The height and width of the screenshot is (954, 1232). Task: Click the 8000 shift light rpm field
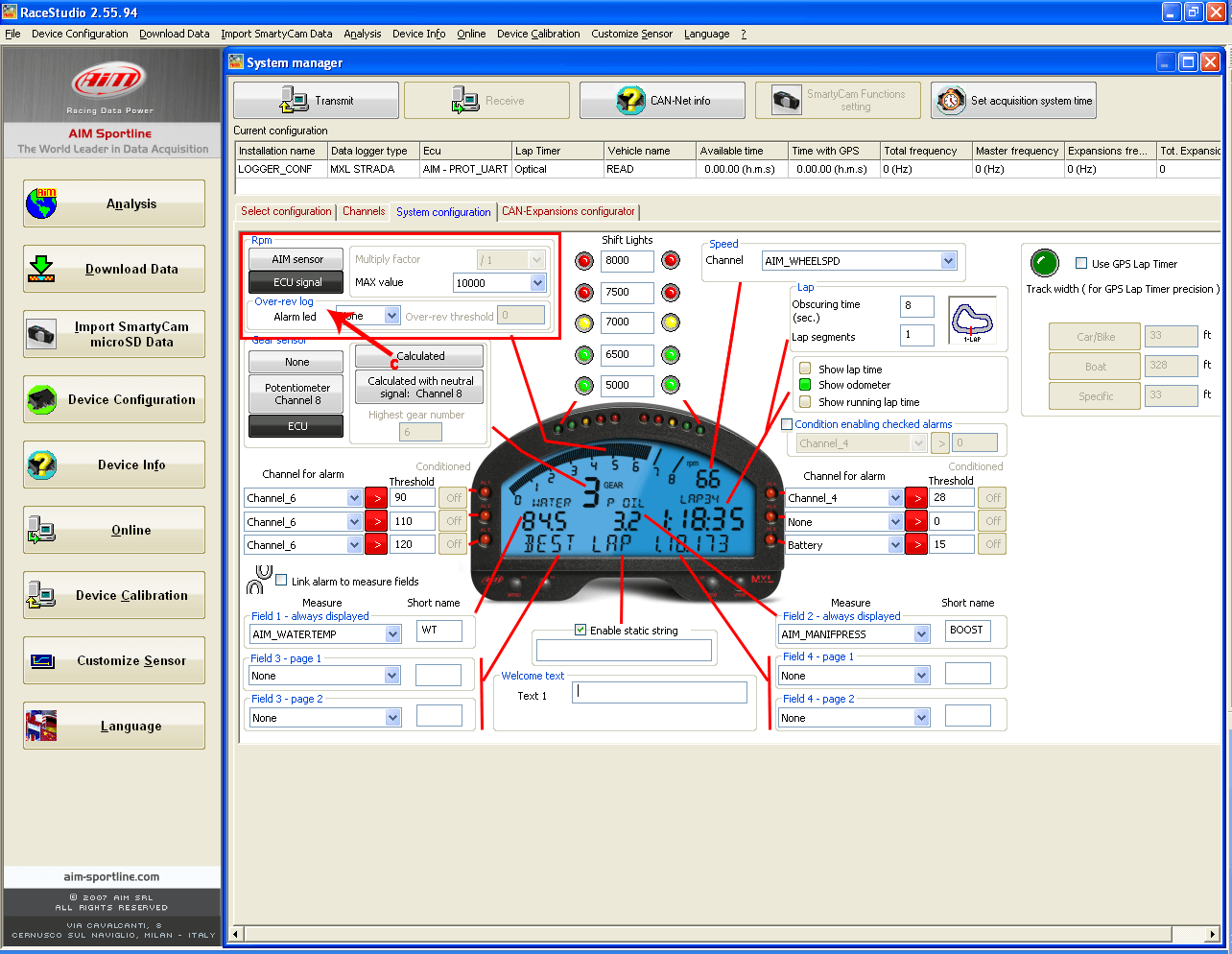pyautogui.click(x=628, y=260)
